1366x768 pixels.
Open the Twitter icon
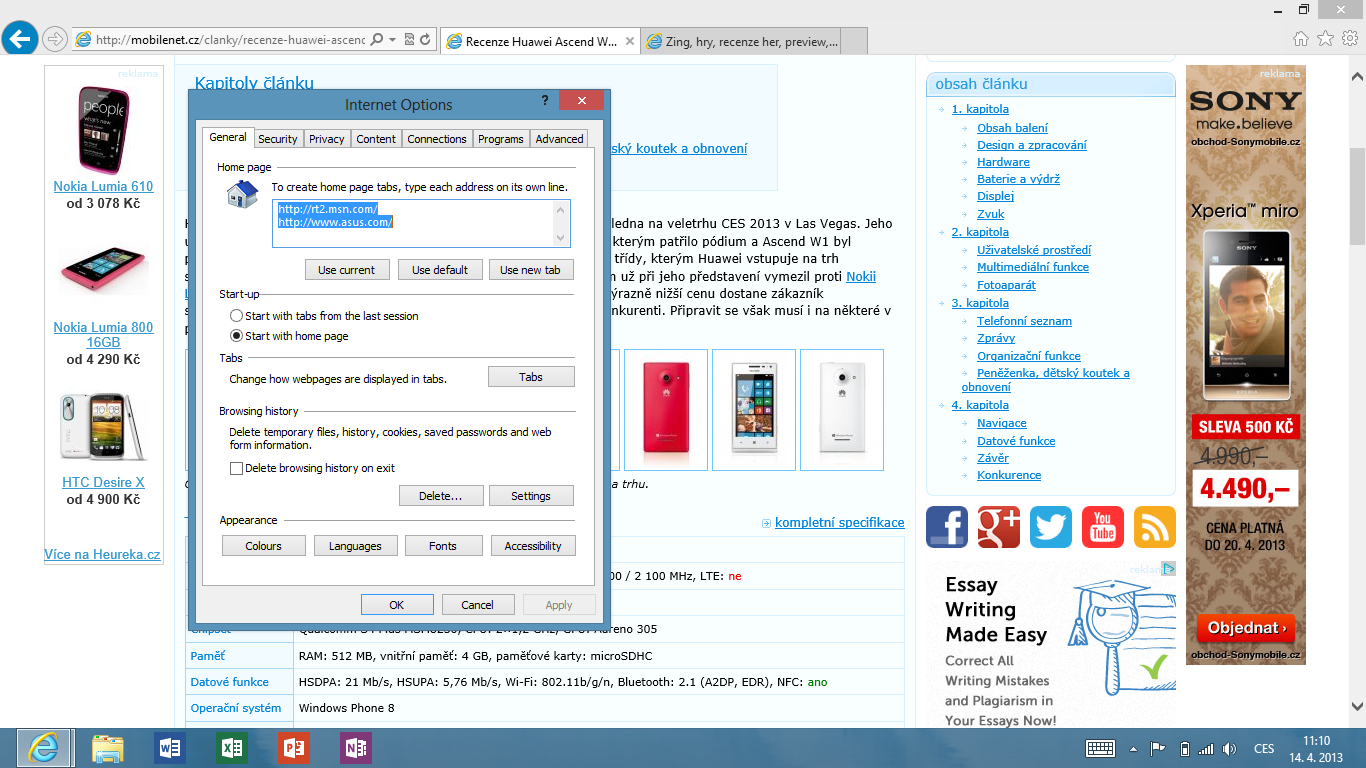(x=1050, y=527)
